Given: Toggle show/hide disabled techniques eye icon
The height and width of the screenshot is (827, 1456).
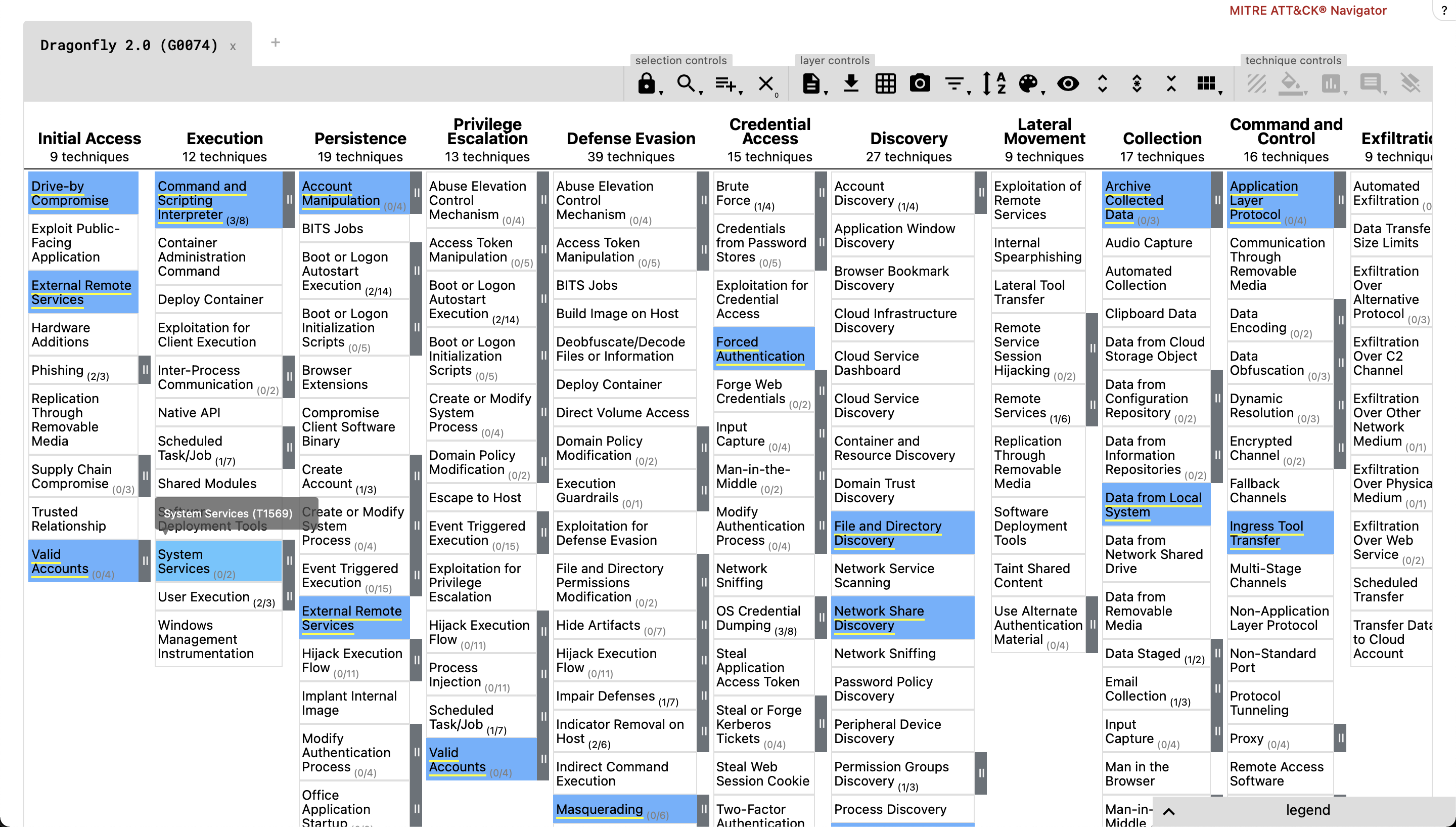Looking at the screenshot, I should [x=1068, y=84].
